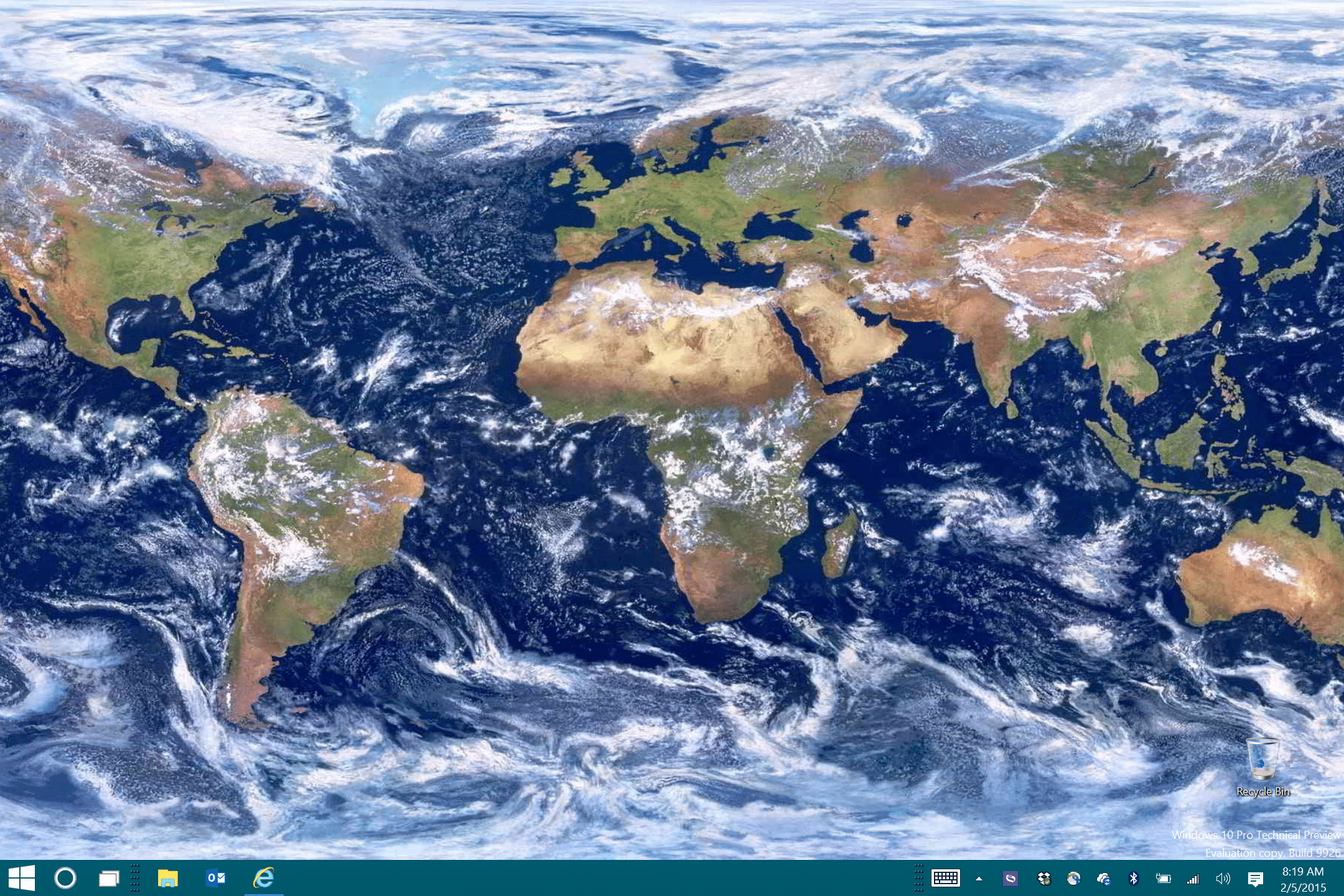Image resolution: width=1344 pixels, height=896 pixels.
Task: Select the Recycle Bin desktop icon
Action: pos(1263,767)
